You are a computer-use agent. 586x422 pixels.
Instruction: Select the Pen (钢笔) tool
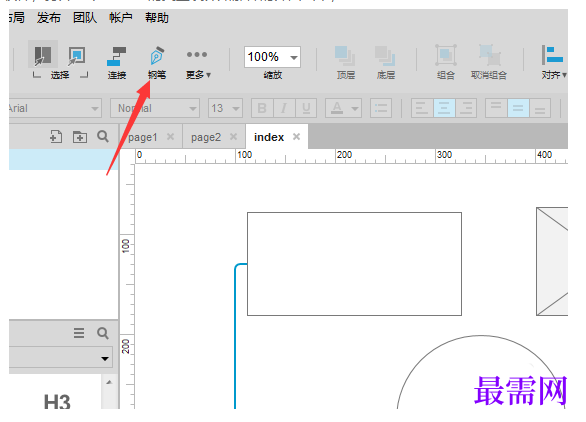[x=157, y=56]
